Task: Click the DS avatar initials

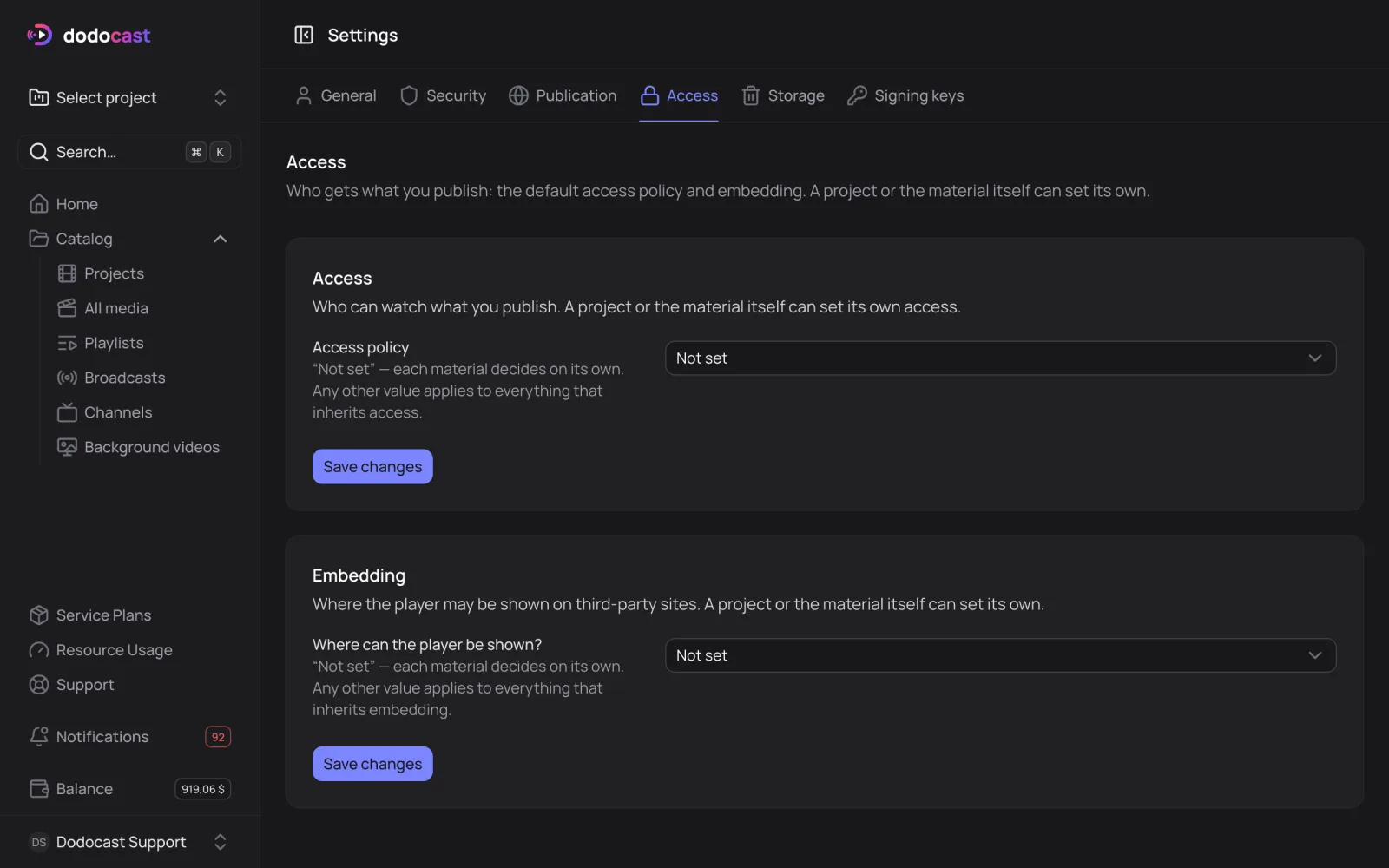Action: coord(39,842)
